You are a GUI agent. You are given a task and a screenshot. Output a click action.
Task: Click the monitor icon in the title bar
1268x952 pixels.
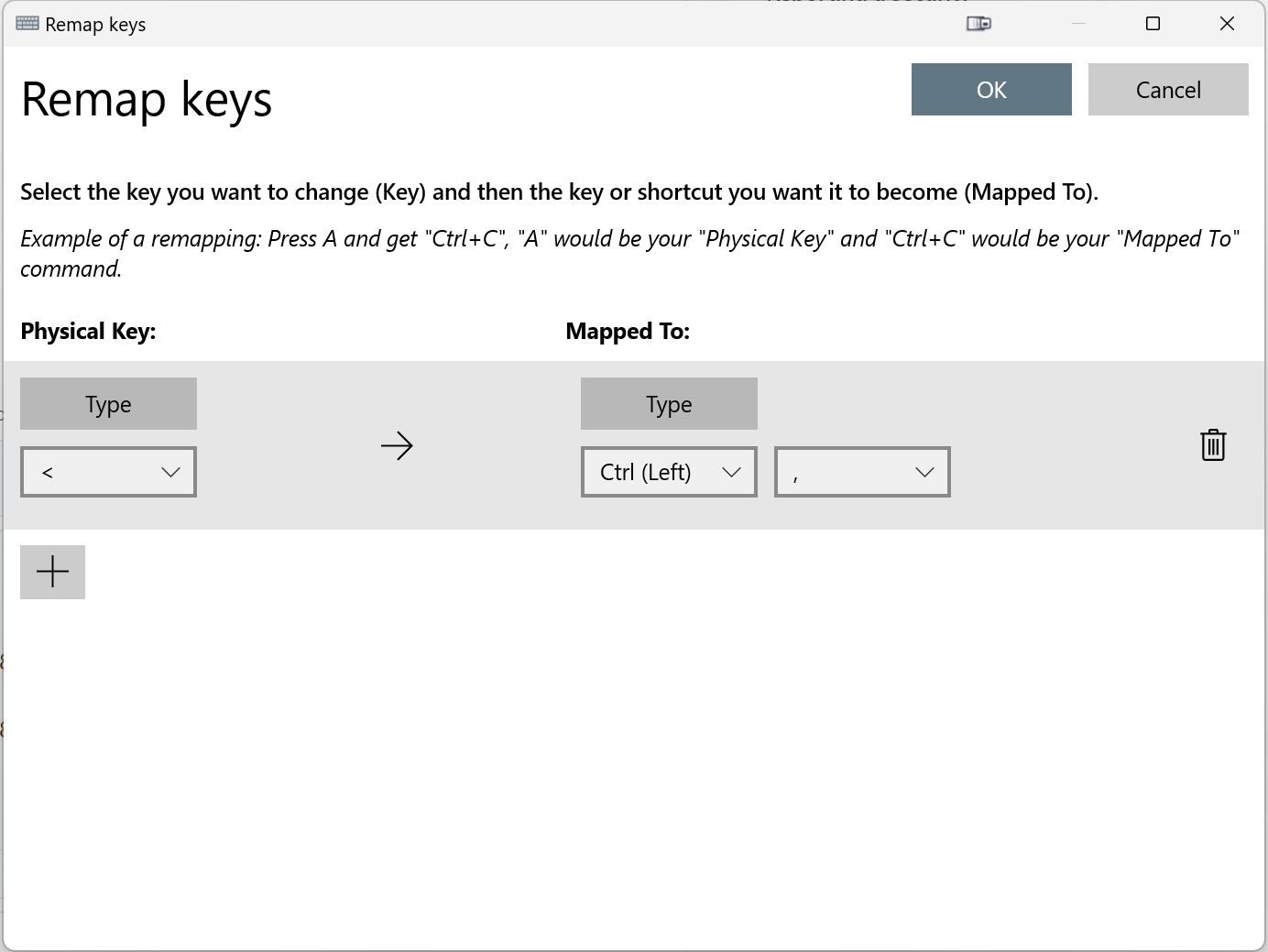(x=978, y=23)
